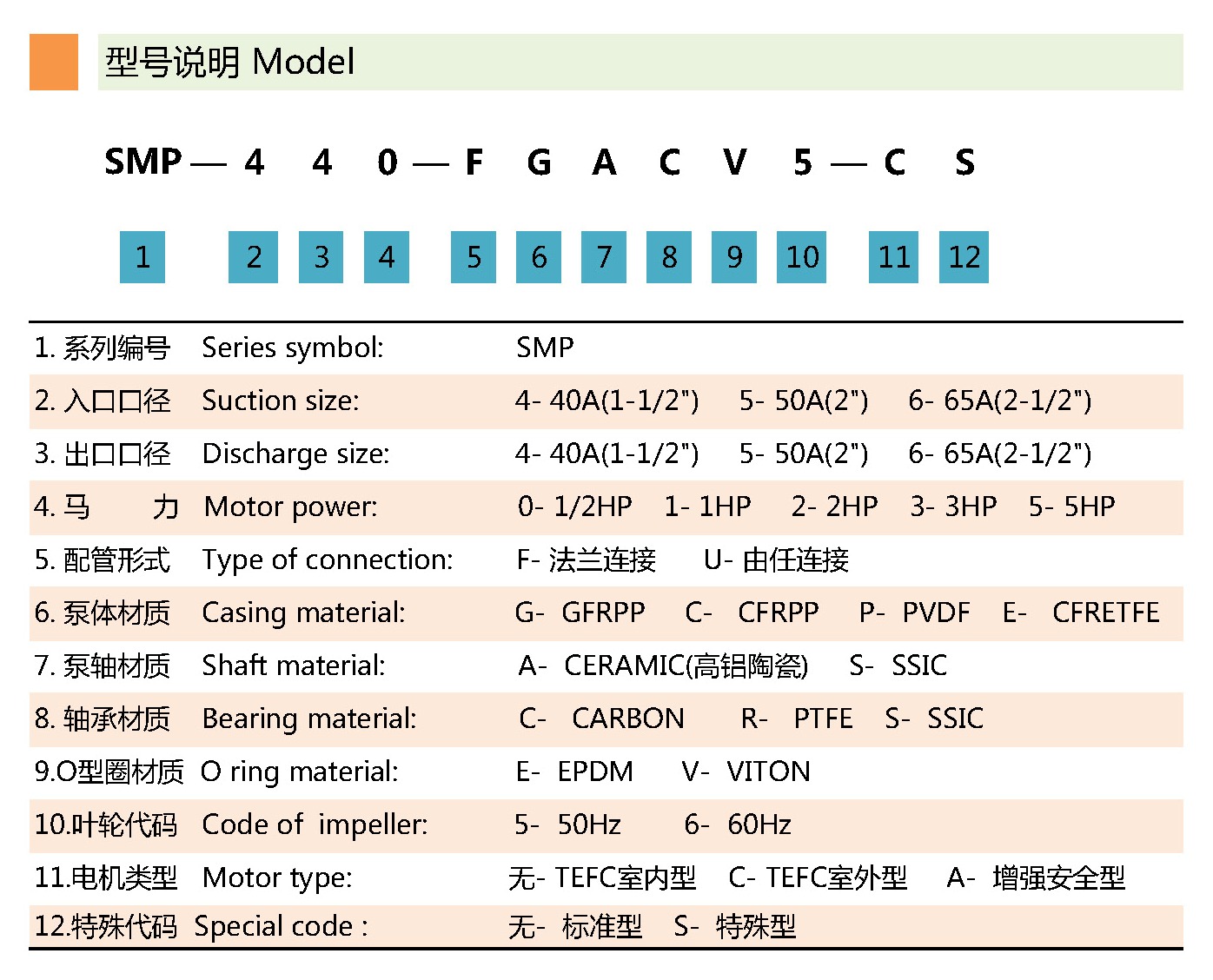Click the '型号说明 Model' header title
Screen dimensions: 1213x980
point(230,62)
